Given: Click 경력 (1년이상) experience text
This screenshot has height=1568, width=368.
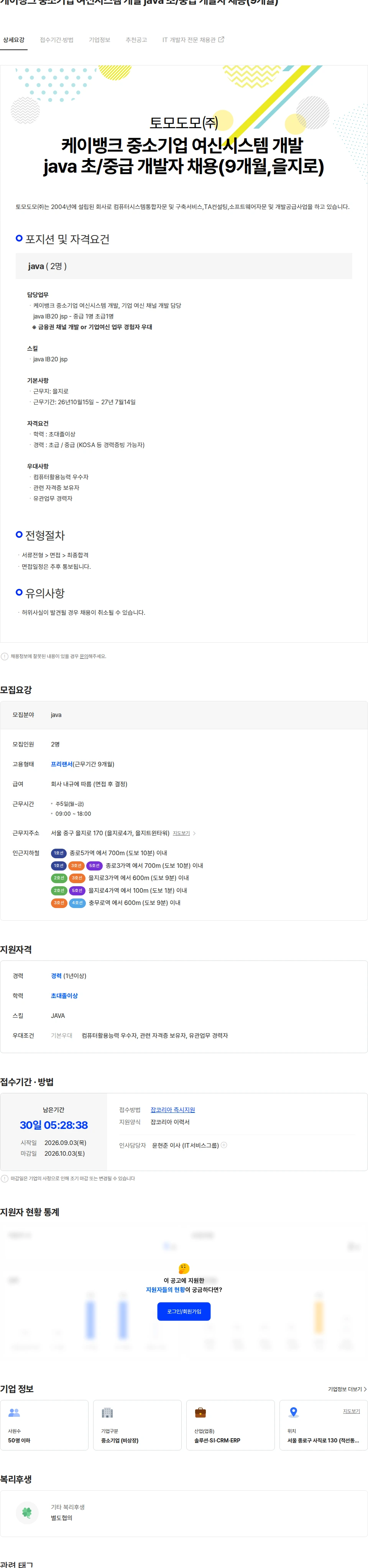Looking at the screenshot, I should pos(69,976).
